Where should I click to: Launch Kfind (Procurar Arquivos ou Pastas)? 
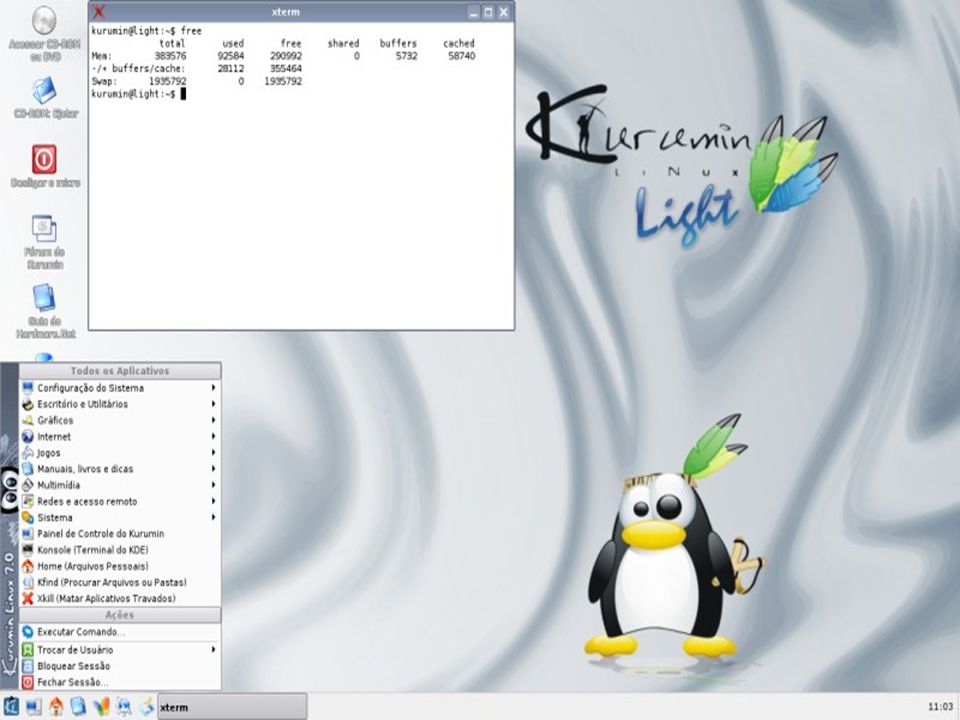[120, 582]
